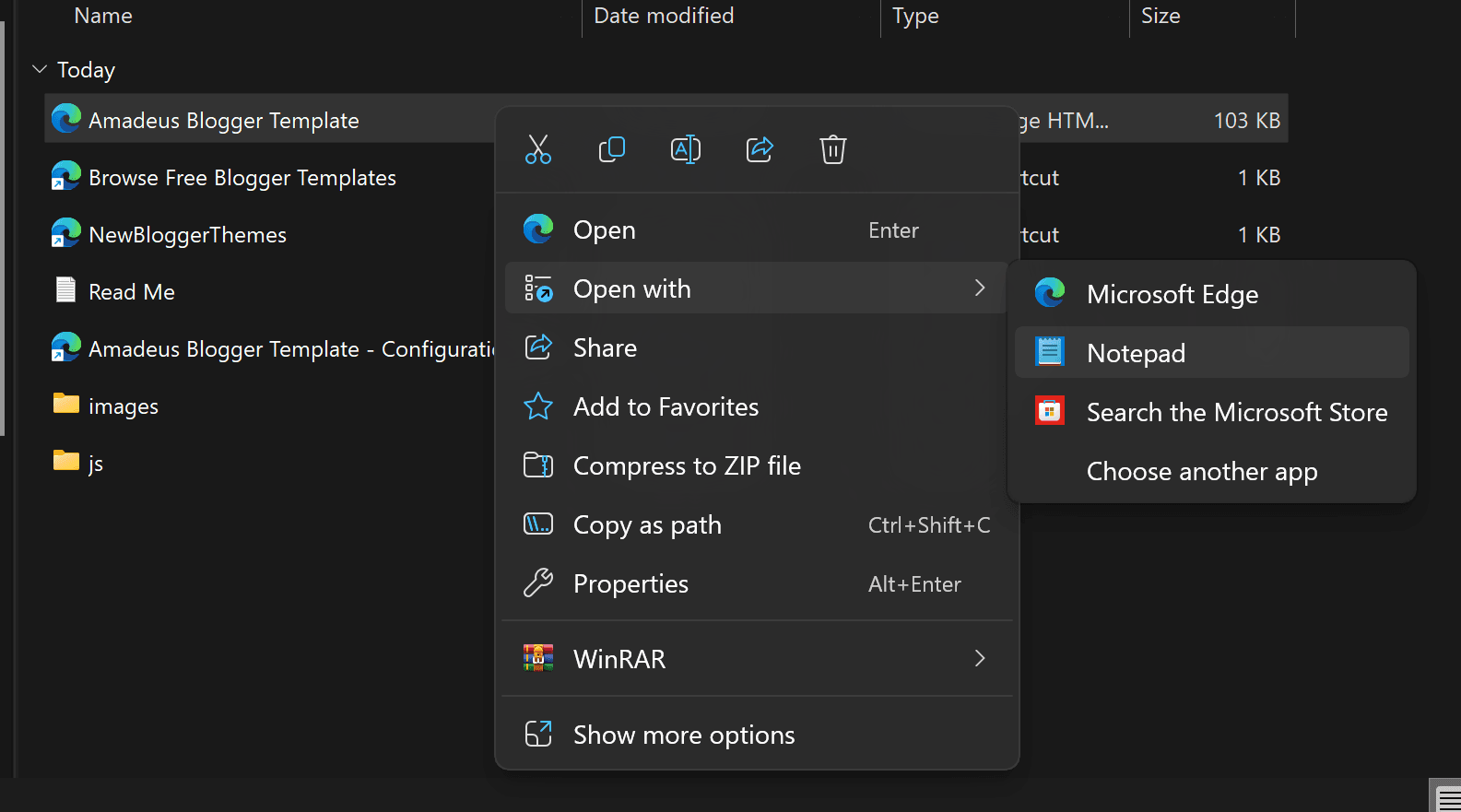Click the Edge icon beside Open

click(538, 229)
